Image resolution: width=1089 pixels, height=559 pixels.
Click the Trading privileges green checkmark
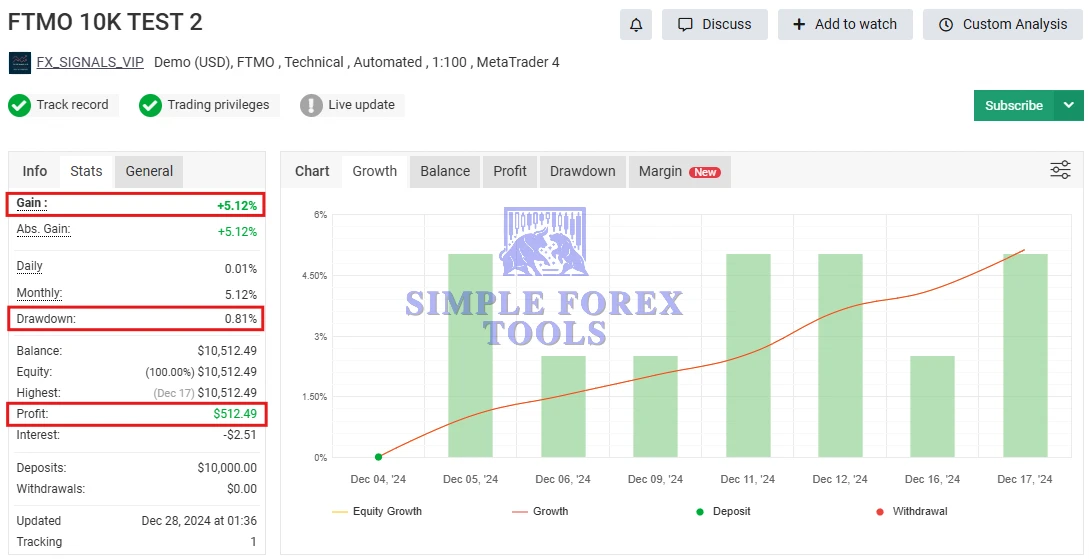click(150, 105)
